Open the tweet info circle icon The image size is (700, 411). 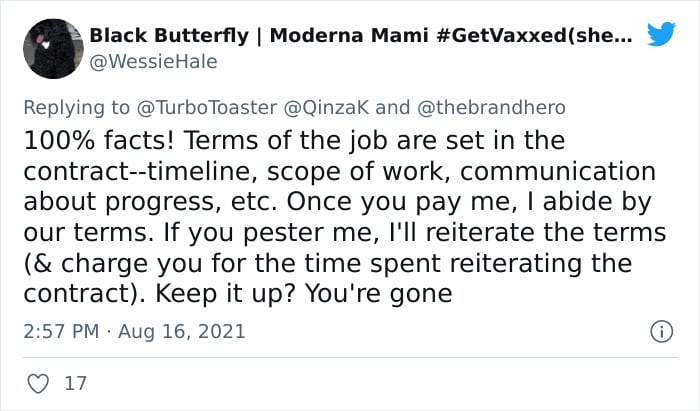pos(661,332)
